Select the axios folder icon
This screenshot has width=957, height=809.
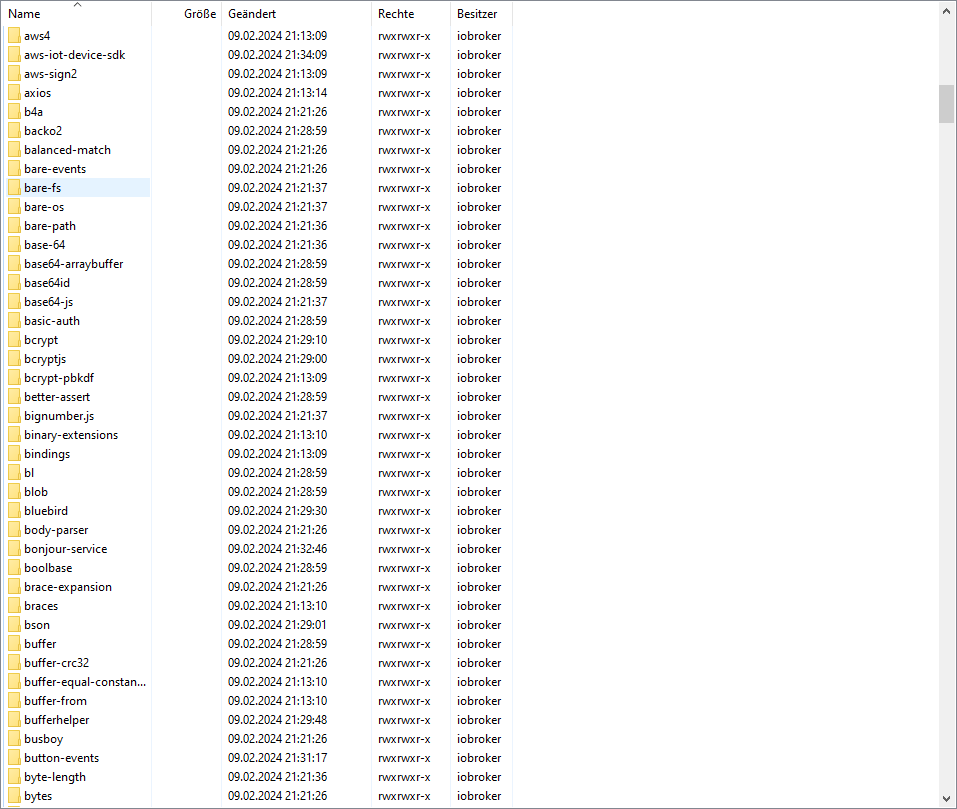pyautogui.click(x=15, y=93)
